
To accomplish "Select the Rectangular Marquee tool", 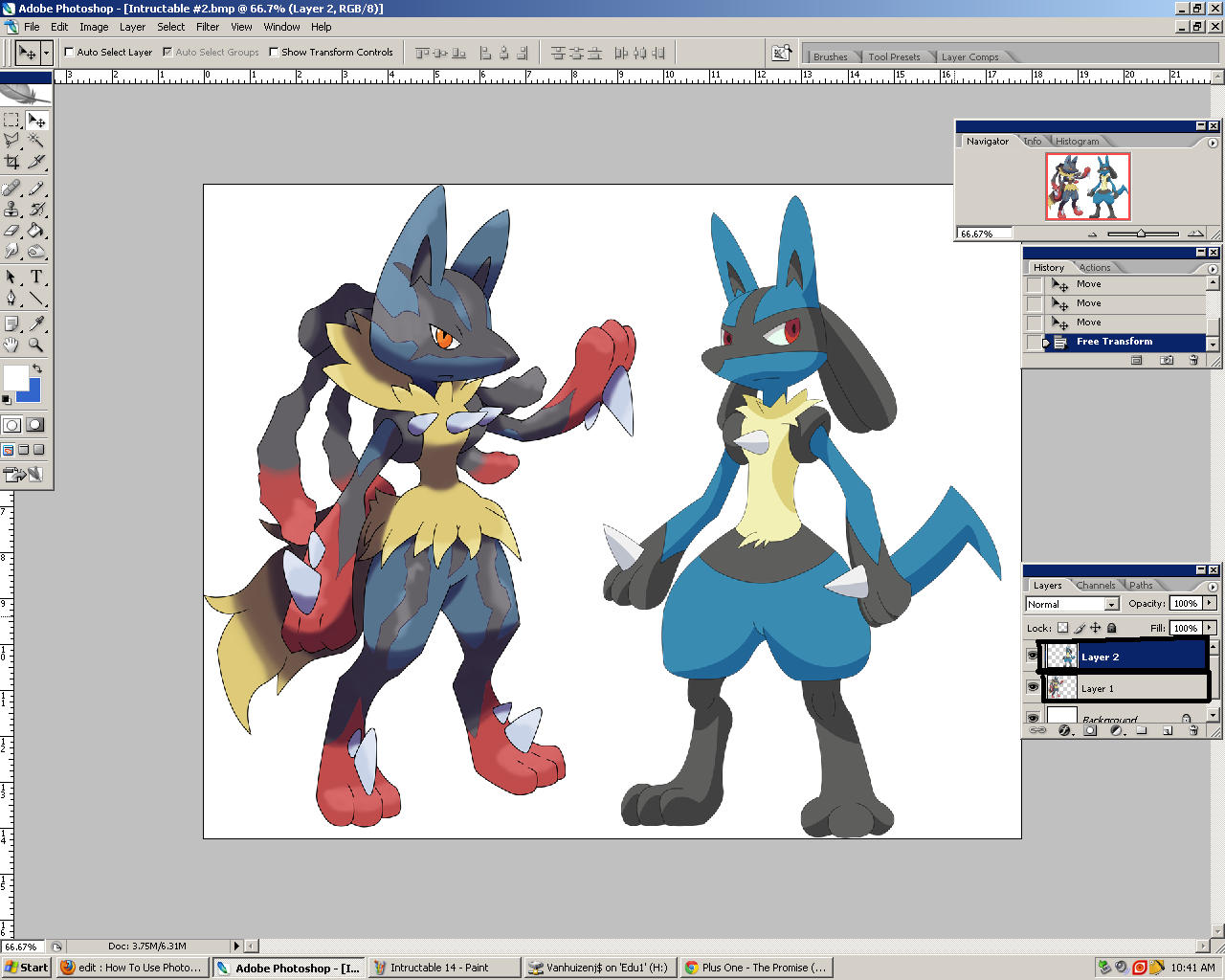I will [11, 121].
